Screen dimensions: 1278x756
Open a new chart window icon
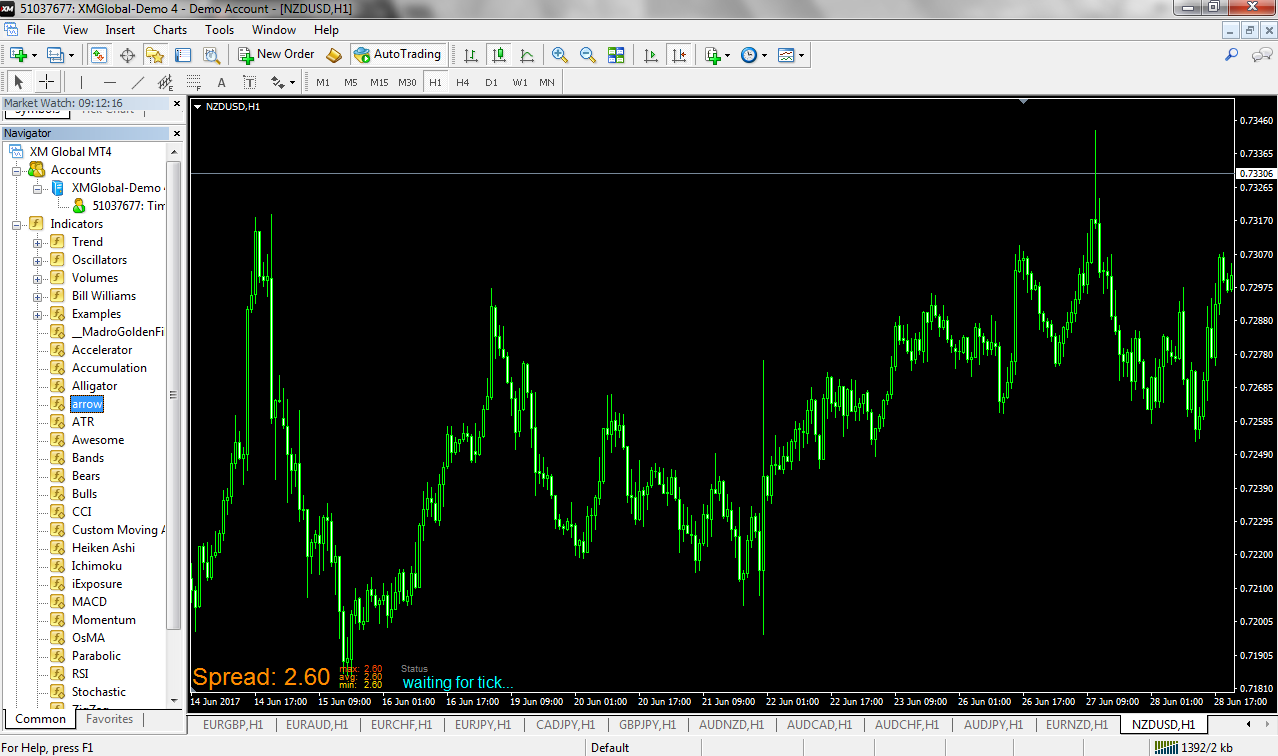point(18,55)
